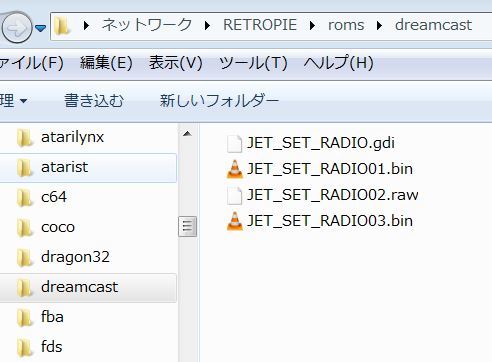Open the recent locations dropdown arrow

(x=40, y=28)
